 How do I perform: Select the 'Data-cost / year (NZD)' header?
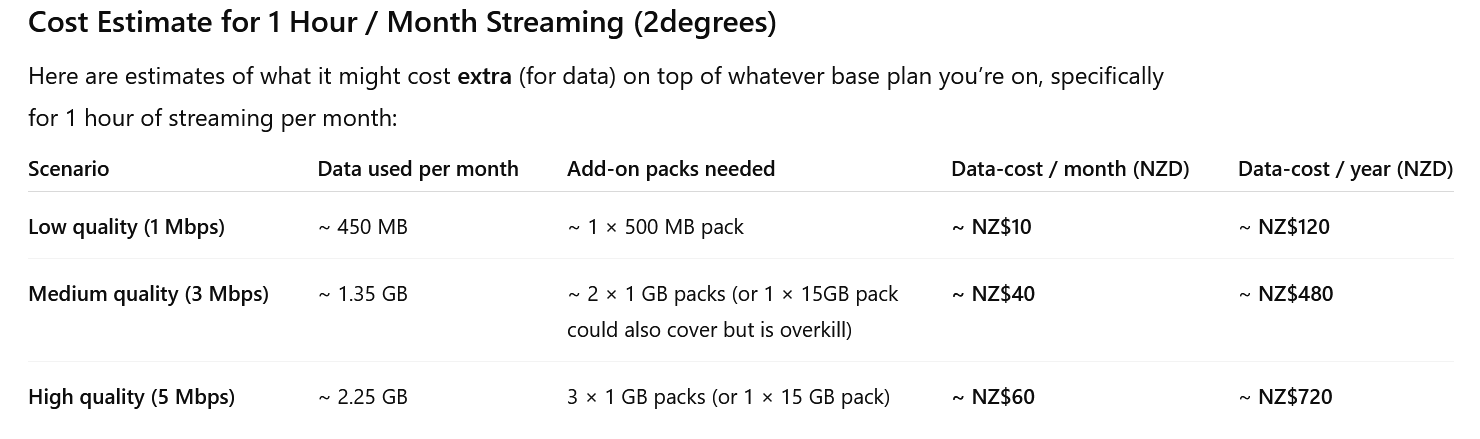pos(1345,169)
